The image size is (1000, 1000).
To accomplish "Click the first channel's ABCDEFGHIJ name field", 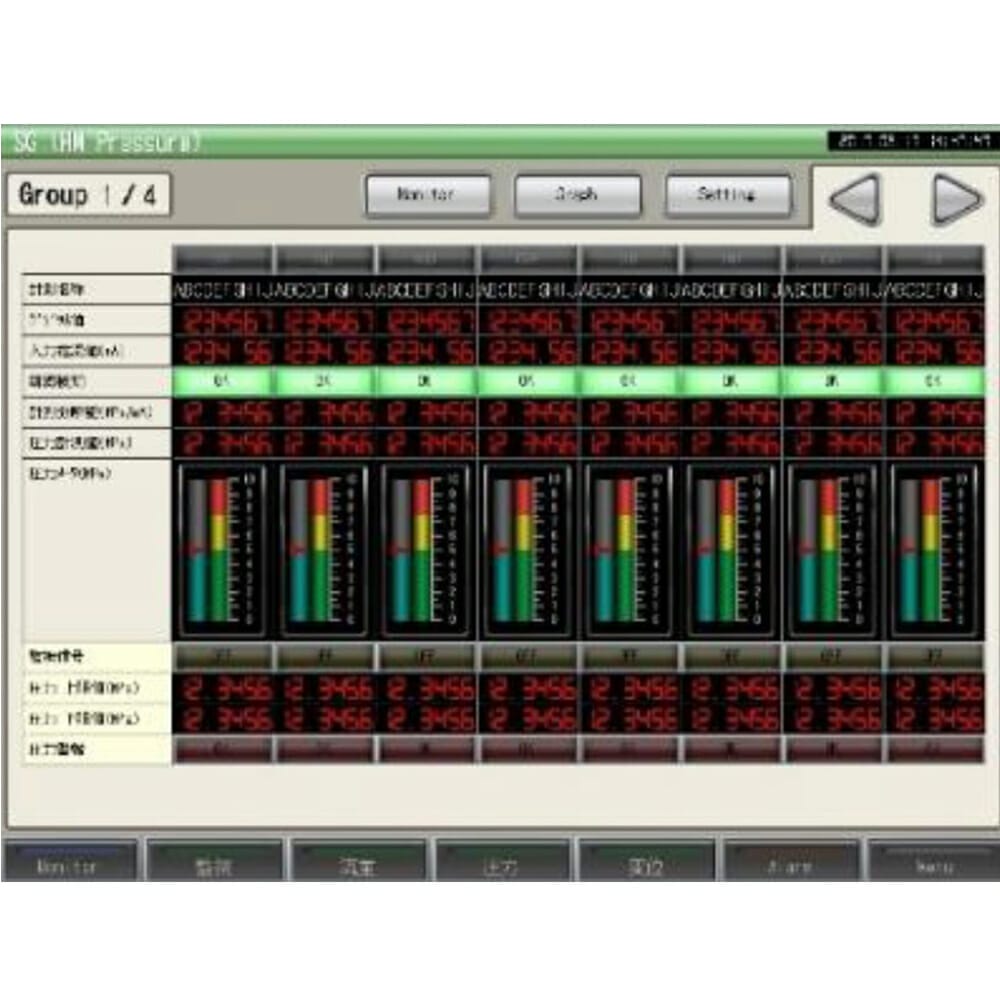I will (222, 291).
